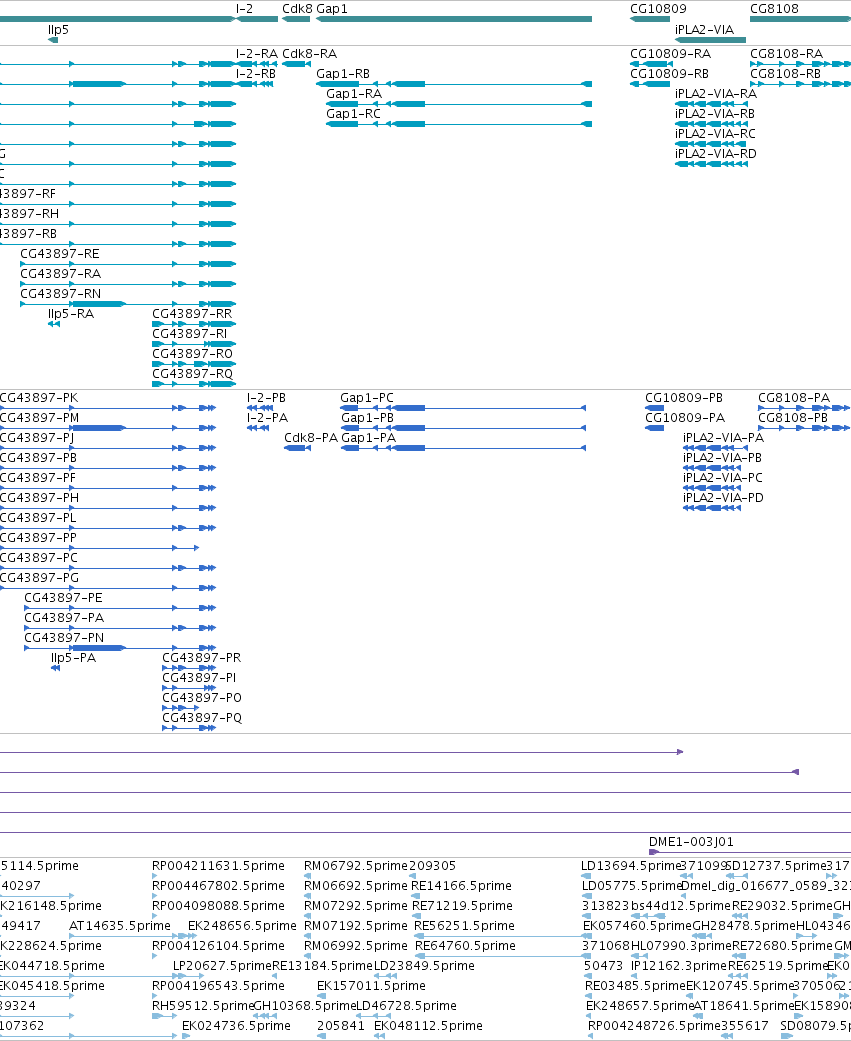Select transcript CG43897-RR

(x=192, y=313)
